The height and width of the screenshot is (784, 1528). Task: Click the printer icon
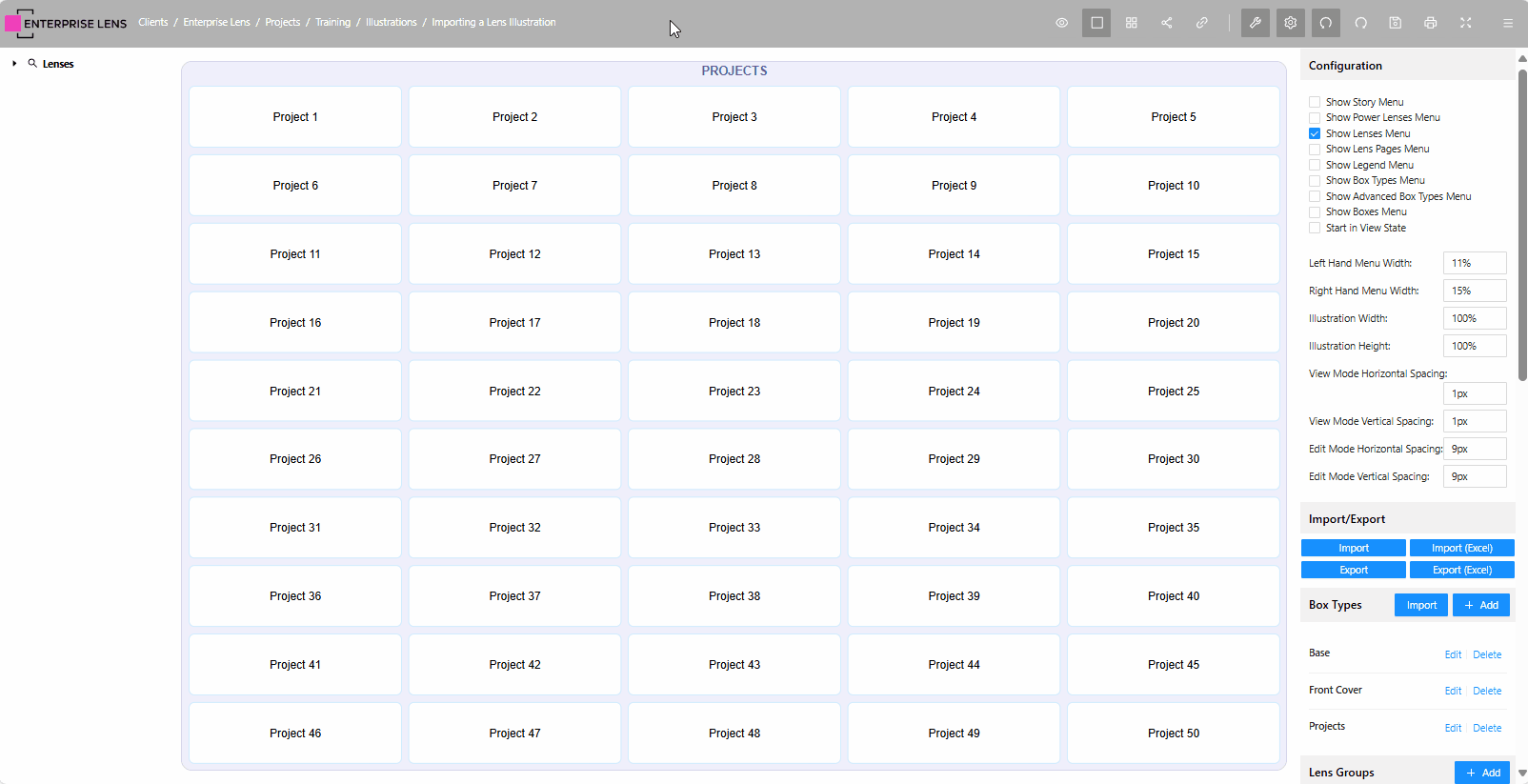(x=1431, y=23)
